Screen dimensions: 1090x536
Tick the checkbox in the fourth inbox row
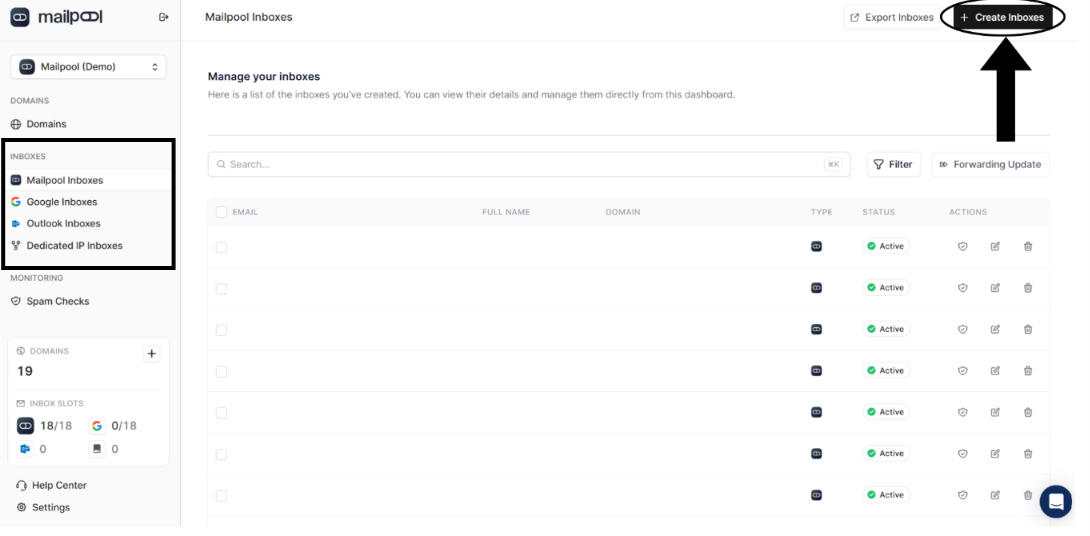[x=221, y=372]
